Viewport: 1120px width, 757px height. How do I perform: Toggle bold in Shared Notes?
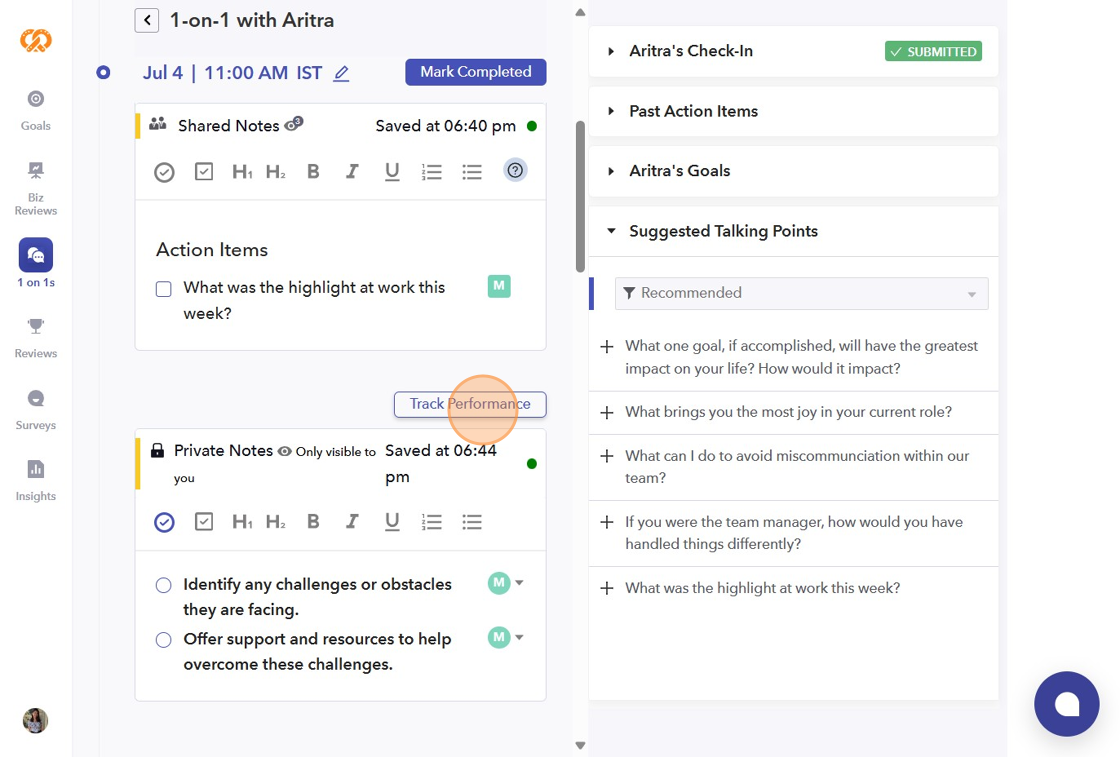click(x=313, y=171)
